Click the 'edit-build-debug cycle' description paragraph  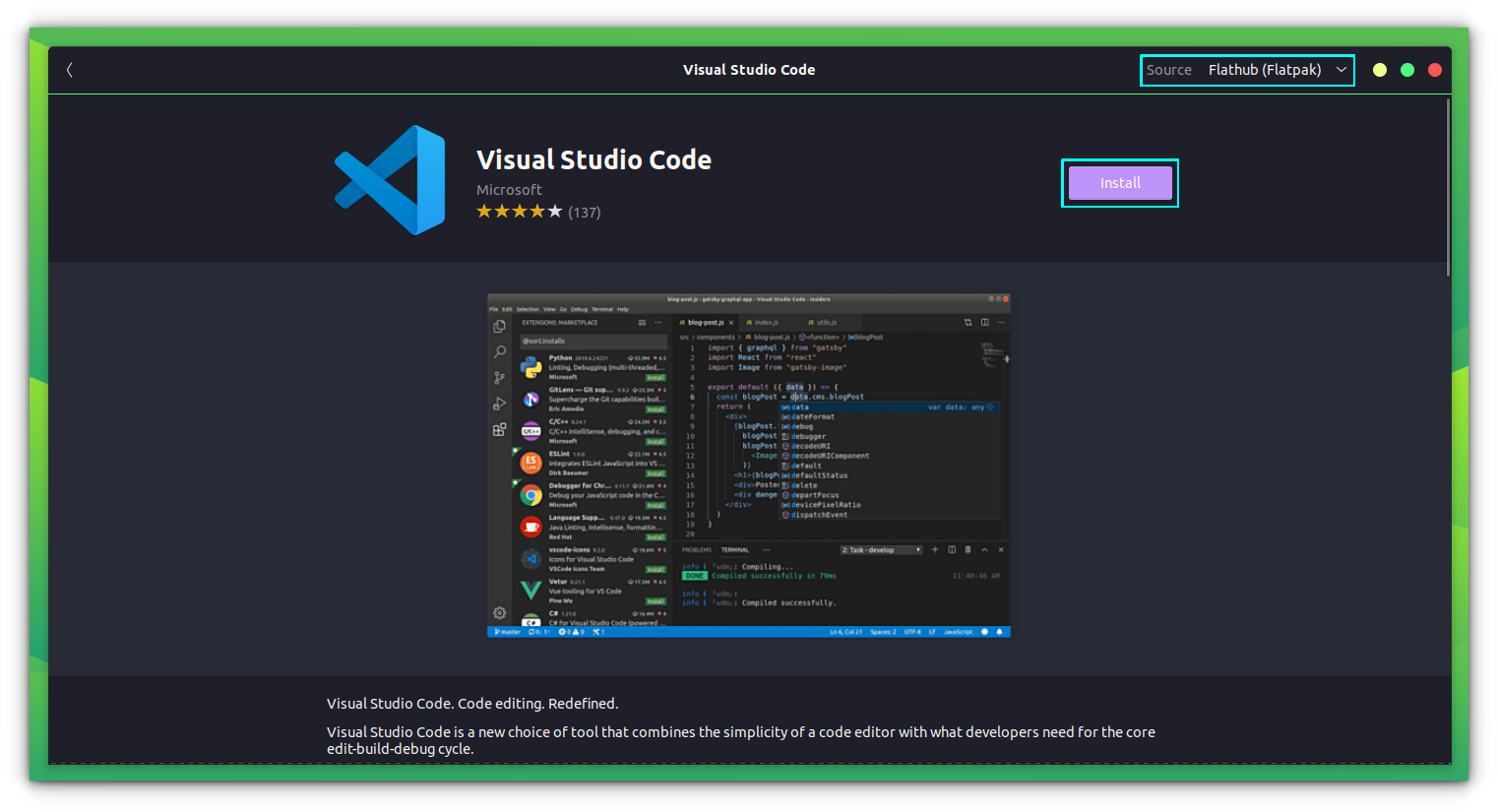pos(741,740)
